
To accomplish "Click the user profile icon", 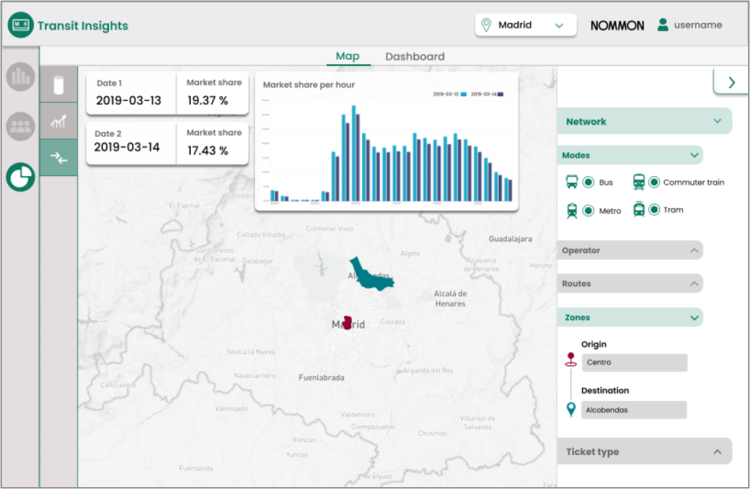I will pyautogui.click(x=663, y=25).
